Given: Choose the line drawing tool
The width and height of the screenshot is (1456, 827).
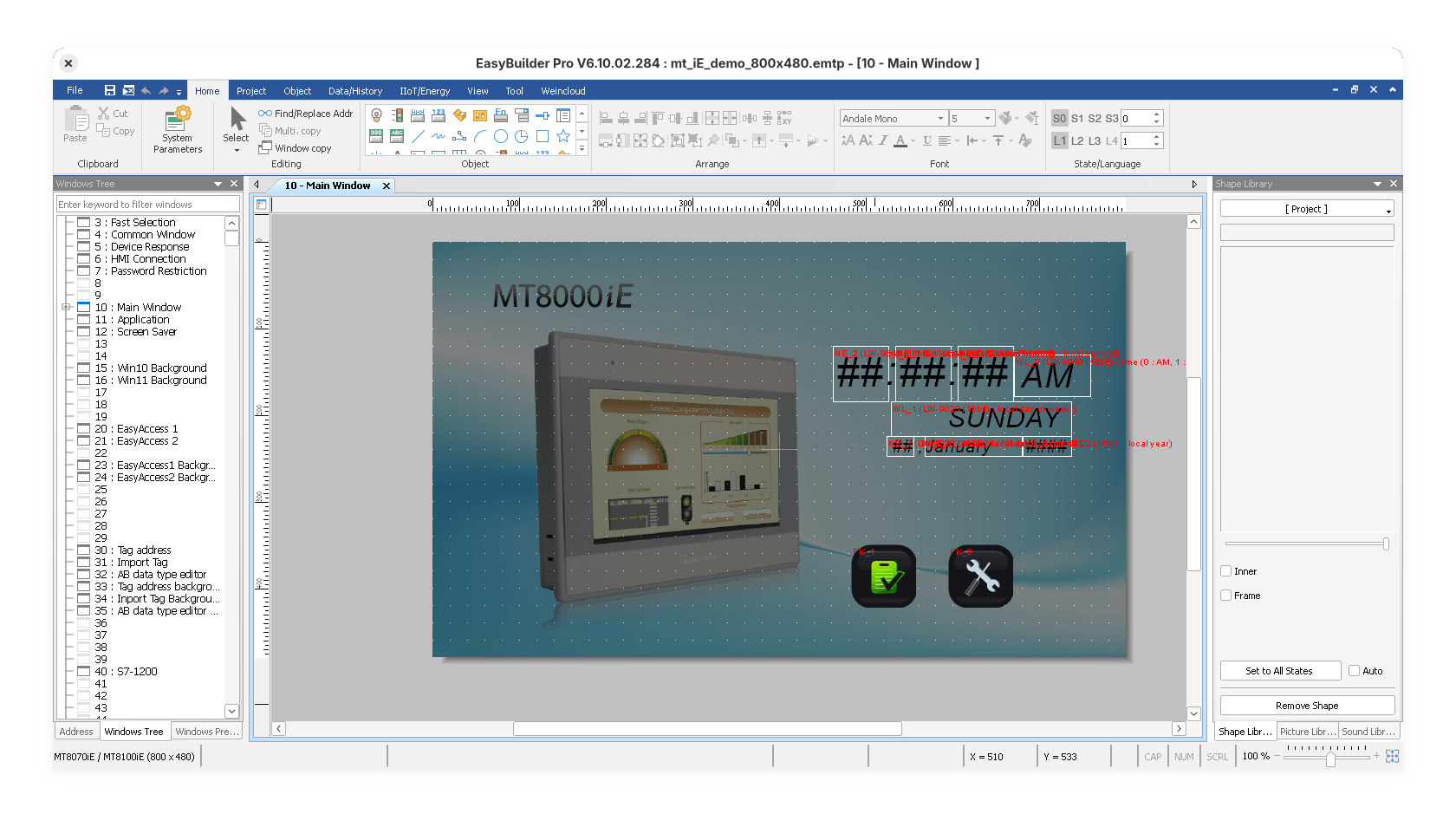Looking at the screenshot, I should (418, 136).
